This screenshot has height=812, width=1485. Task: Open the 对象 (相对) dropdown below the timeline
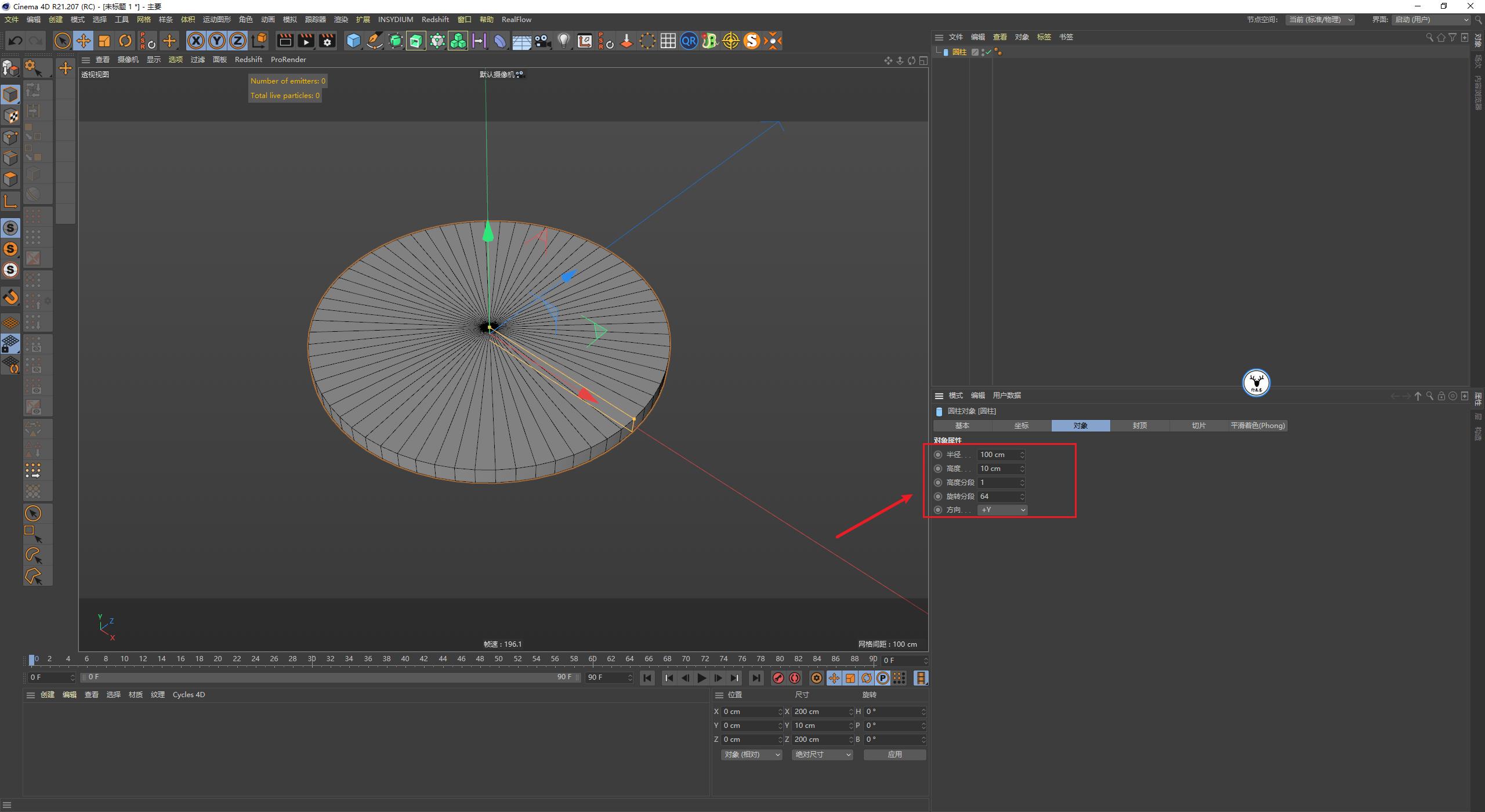[751, 755]
